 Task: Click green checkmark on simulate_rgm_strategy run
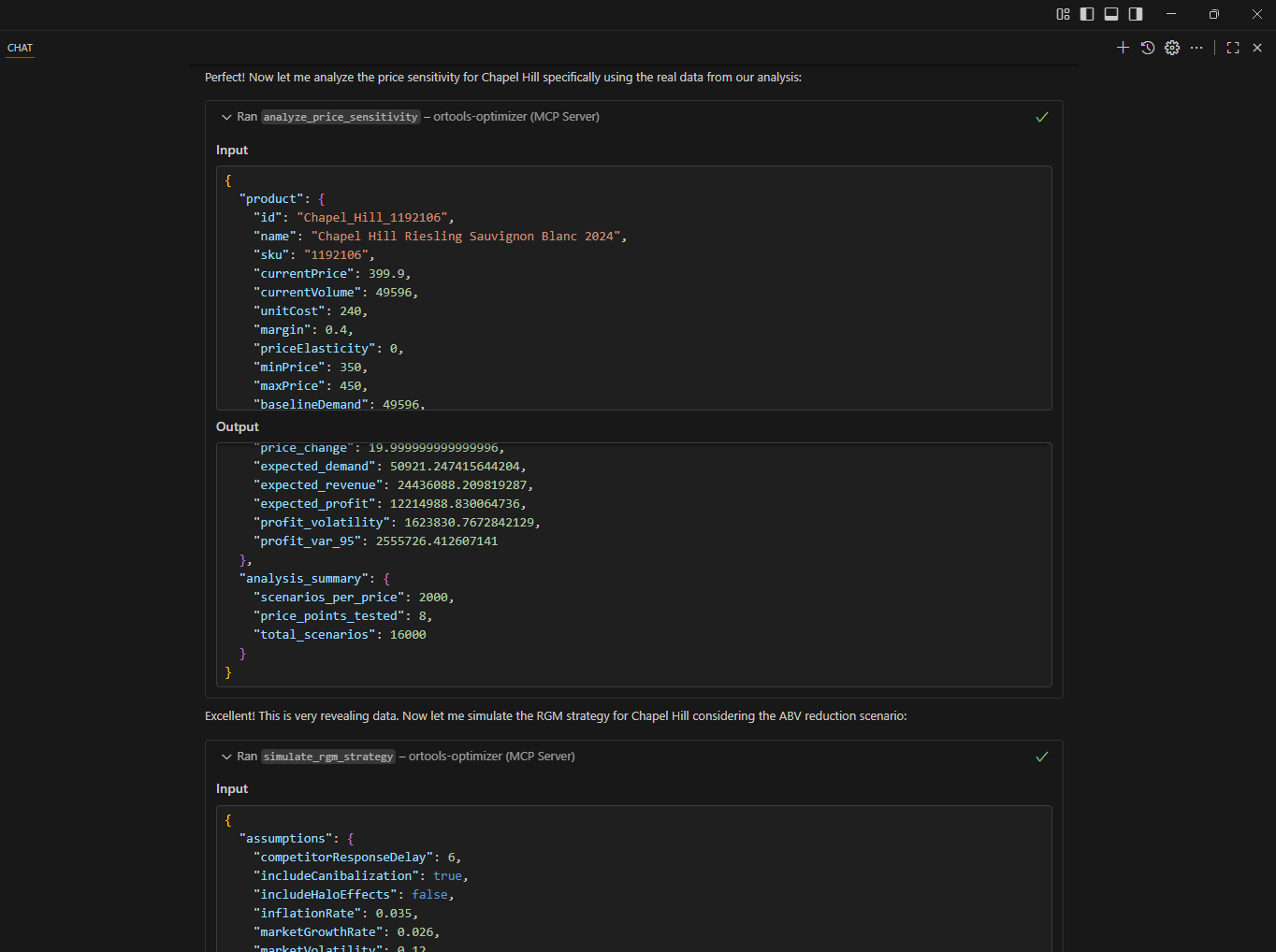coord(1042,757)
